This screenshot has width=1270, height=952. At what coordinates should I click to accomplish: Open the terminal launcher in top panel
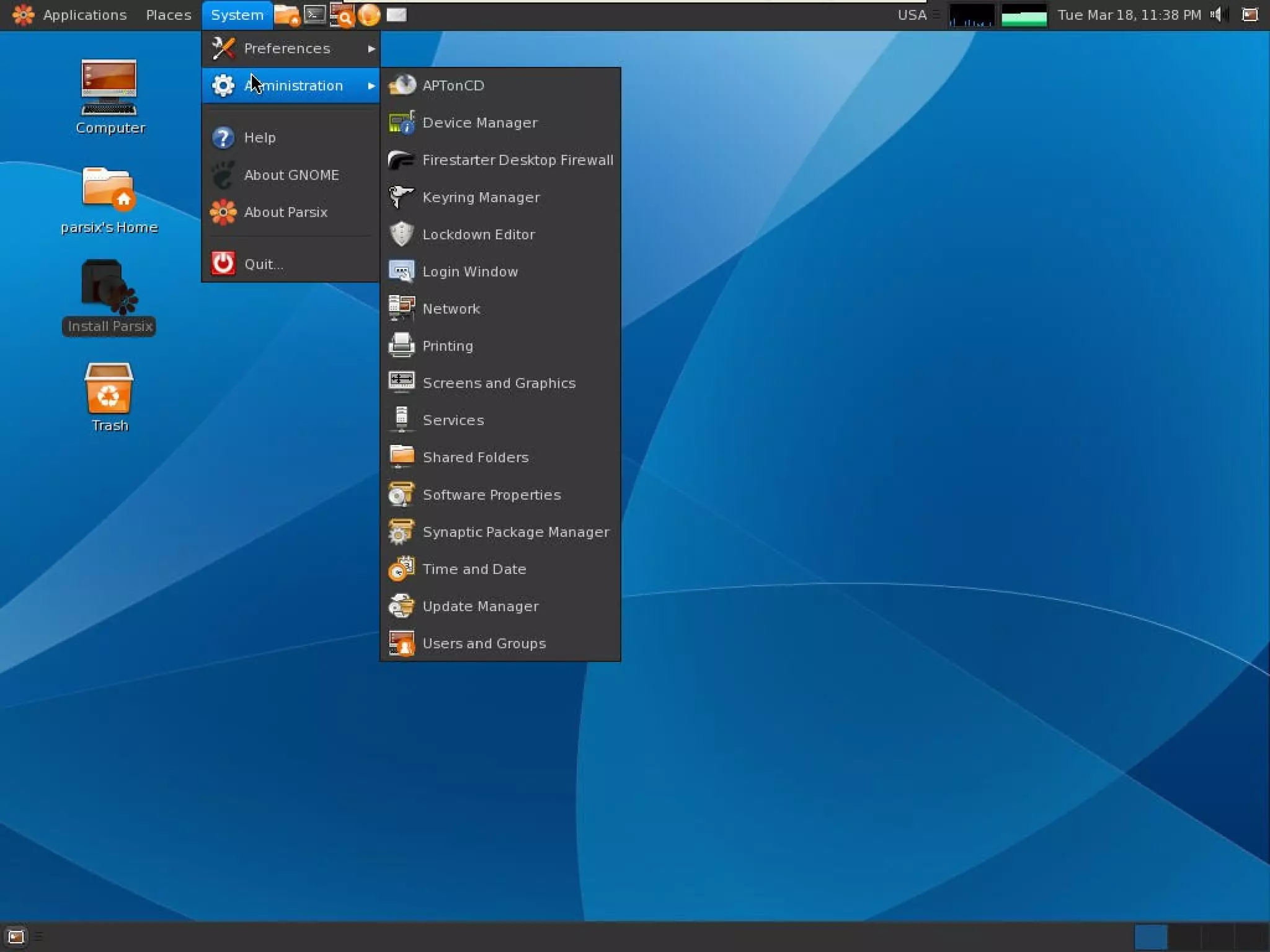(314, 14)
